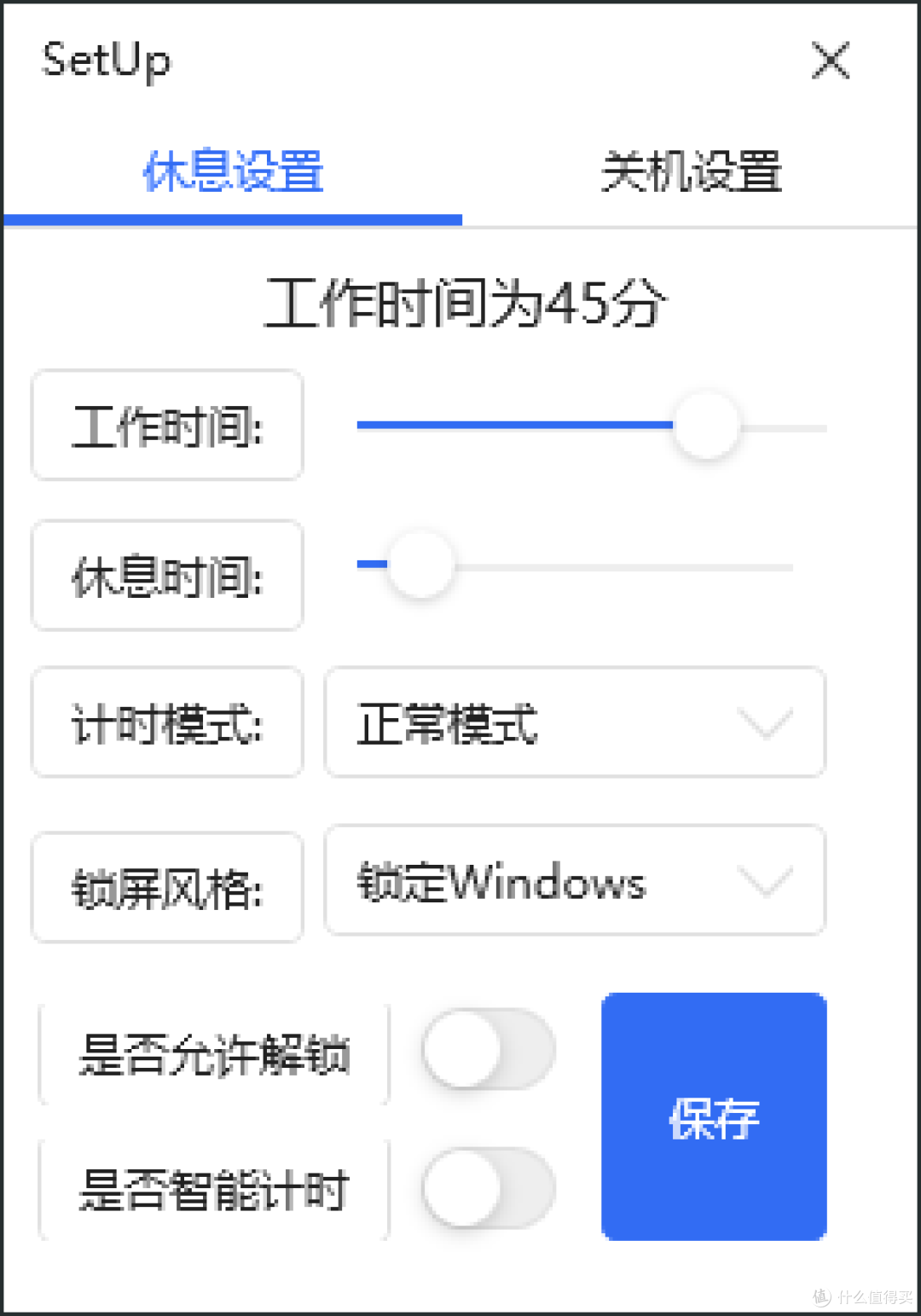Enable the 是否允许解锁 switch
The width and height of the screenshot is (921, 1316).
coord(488,1049)
